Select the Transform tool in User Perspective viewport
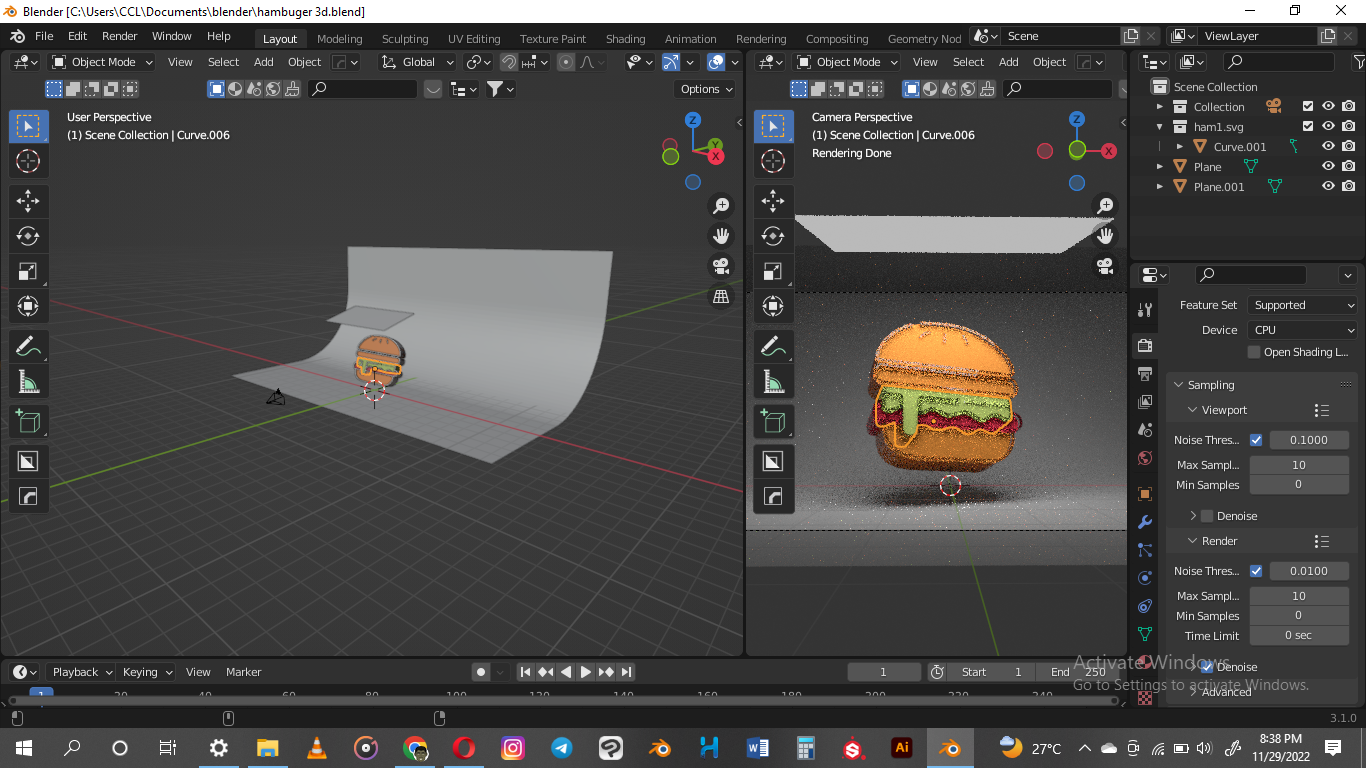Image resolution: width=1366 pixels, height=768 pixels. click(x=27, y=306)
